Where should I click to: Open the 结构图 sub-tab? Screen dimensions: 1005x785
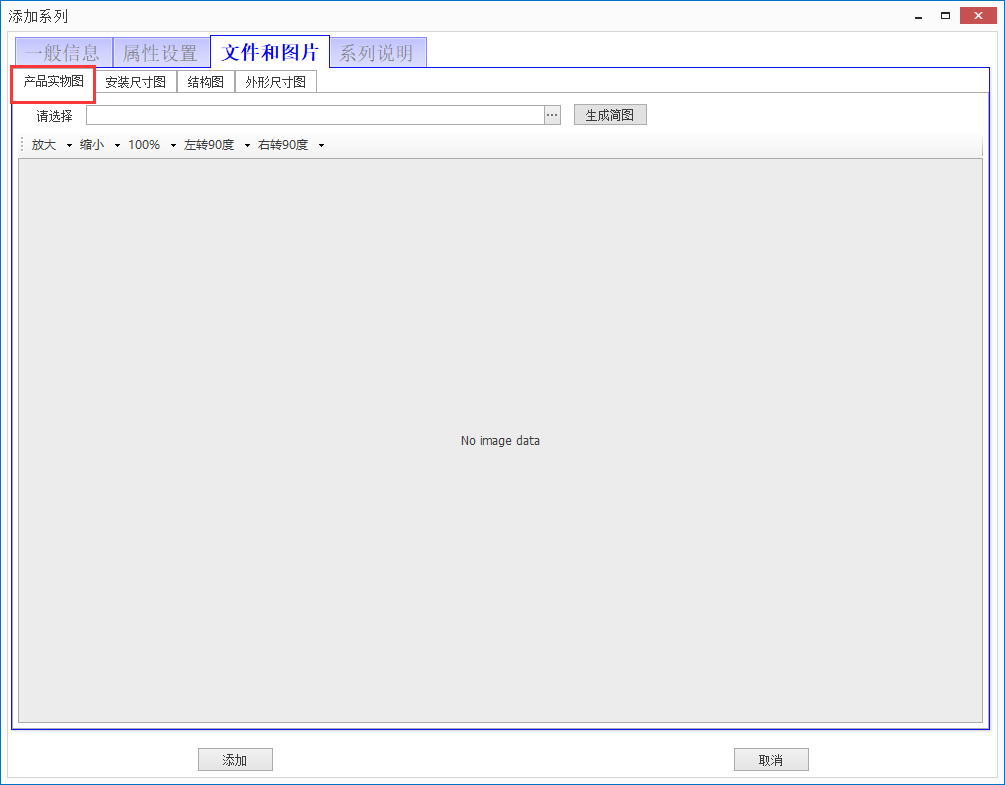coord(204,82)
